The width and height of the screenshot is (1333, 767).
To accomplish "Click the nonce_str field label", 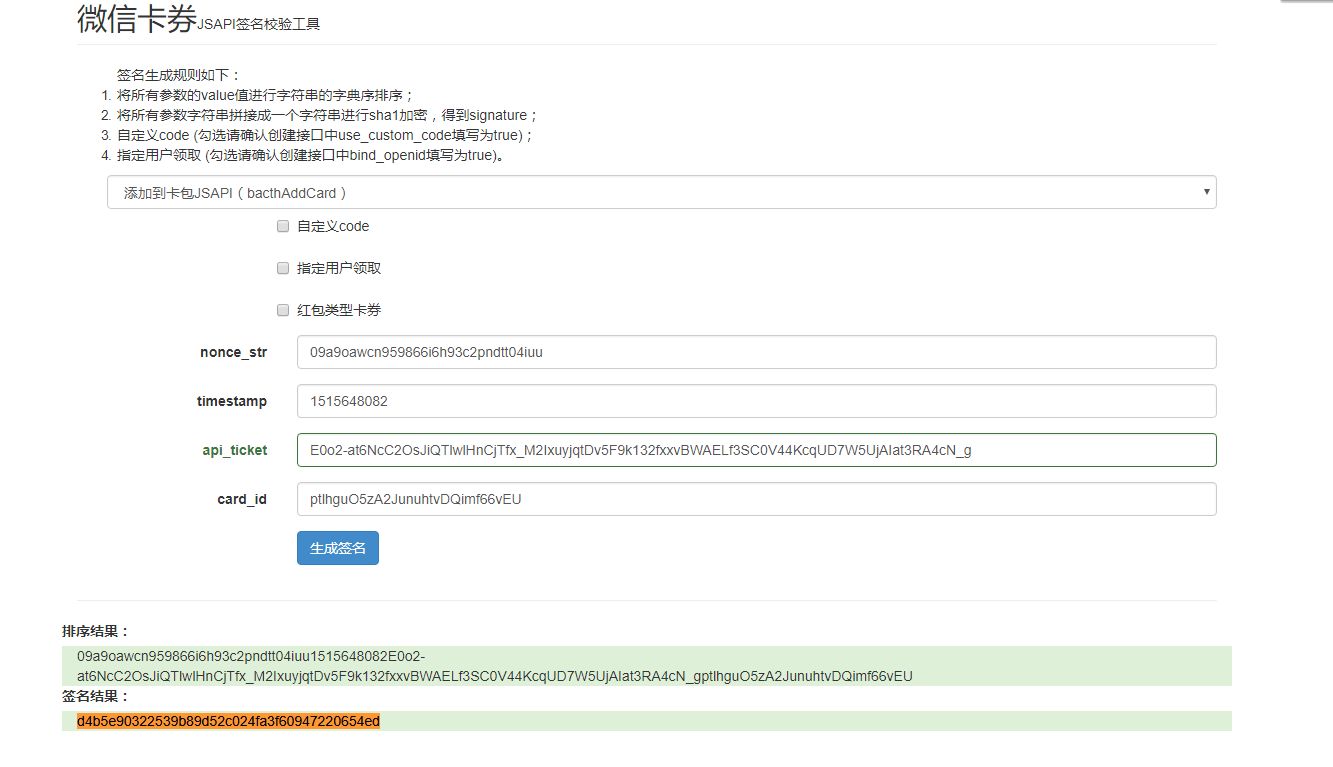I will (x=234, y=352).
